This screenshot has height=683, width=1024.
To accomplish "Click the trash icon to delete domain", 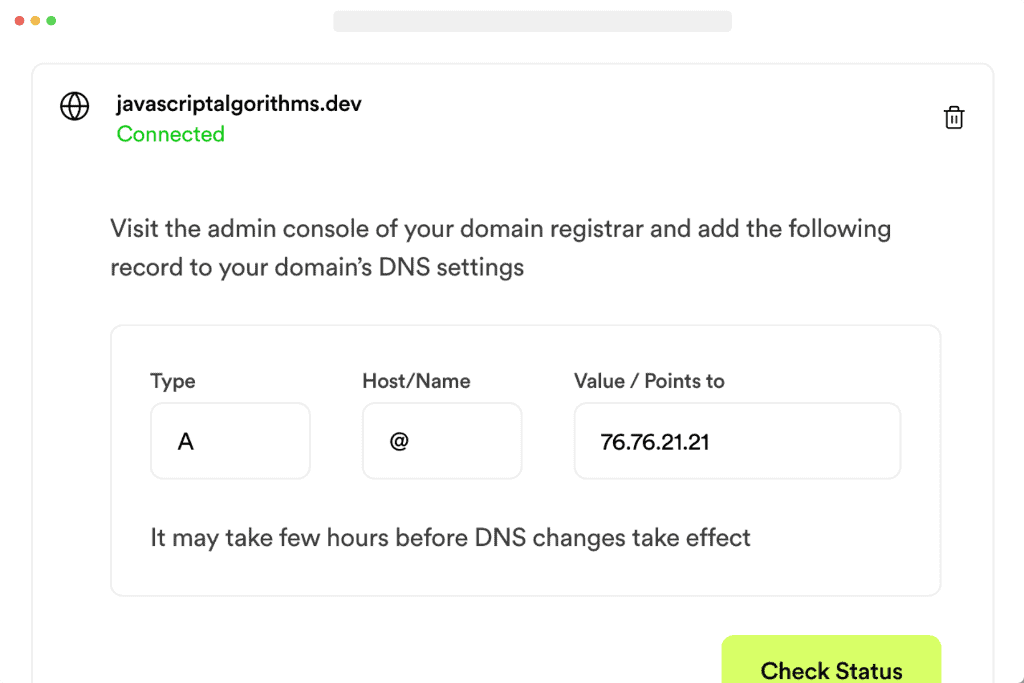I will point(954,117).
